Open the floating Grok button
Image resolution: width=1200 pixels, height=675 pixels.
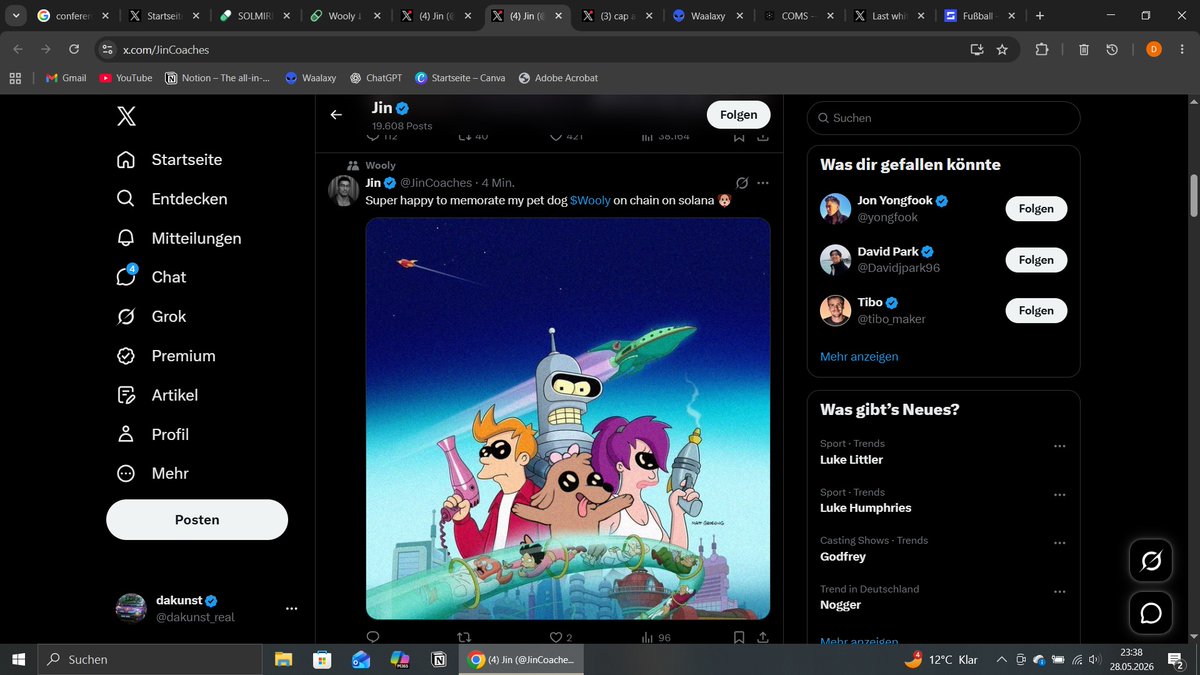coord(1151,562)
